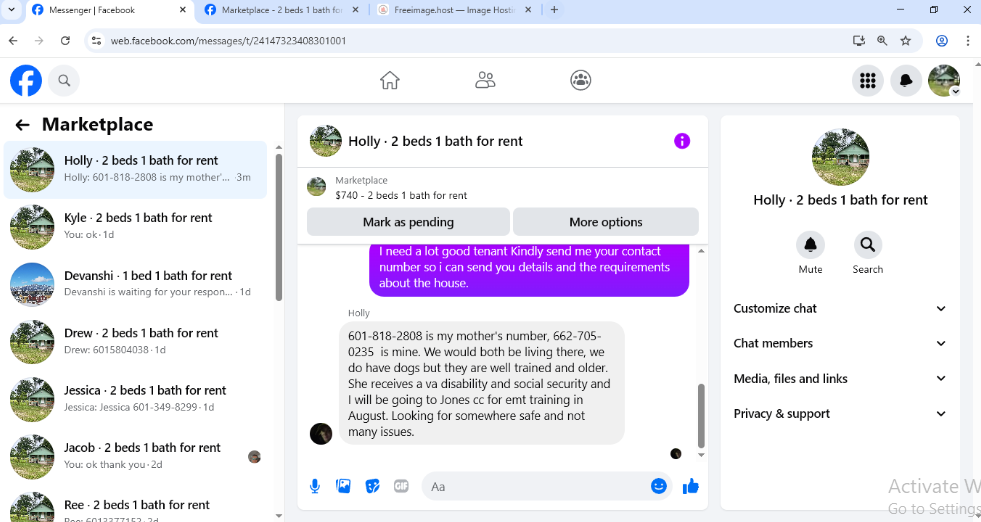Viewport: 981px width, 522px height.
Task: Open Chrome three-dot menu
Action: [x=968, y=41]
